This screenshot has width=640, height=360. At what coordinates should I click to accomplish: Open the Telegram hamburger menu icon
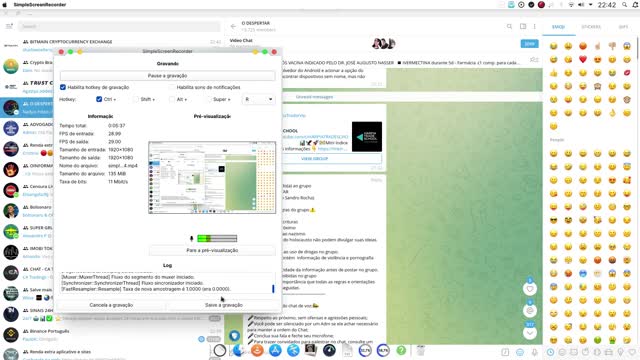tap(9, 26)
